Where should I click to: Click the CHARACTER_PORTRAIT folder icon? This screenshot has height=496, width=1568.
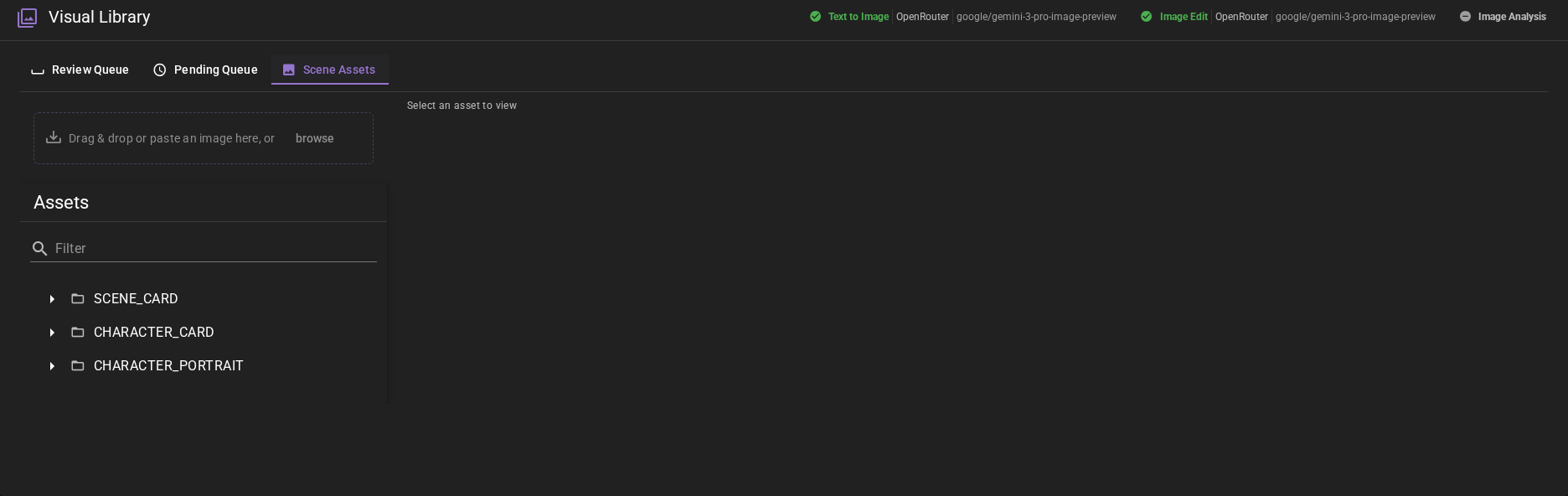[78, 366]
